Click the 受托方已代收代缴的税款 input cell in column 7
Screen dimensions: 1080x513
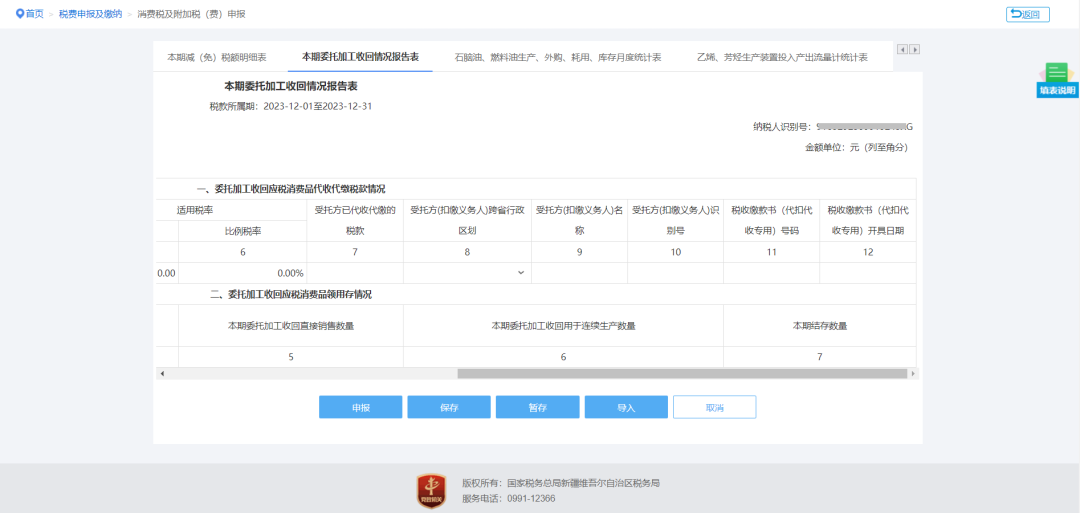coord(355,273)
